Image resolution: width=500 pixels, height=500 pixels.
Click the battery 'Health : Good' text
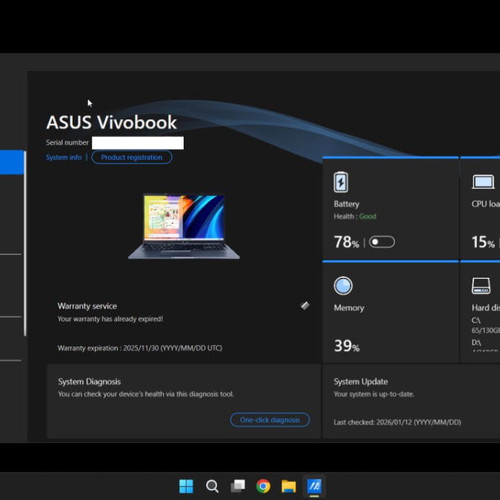click(355, 216)
